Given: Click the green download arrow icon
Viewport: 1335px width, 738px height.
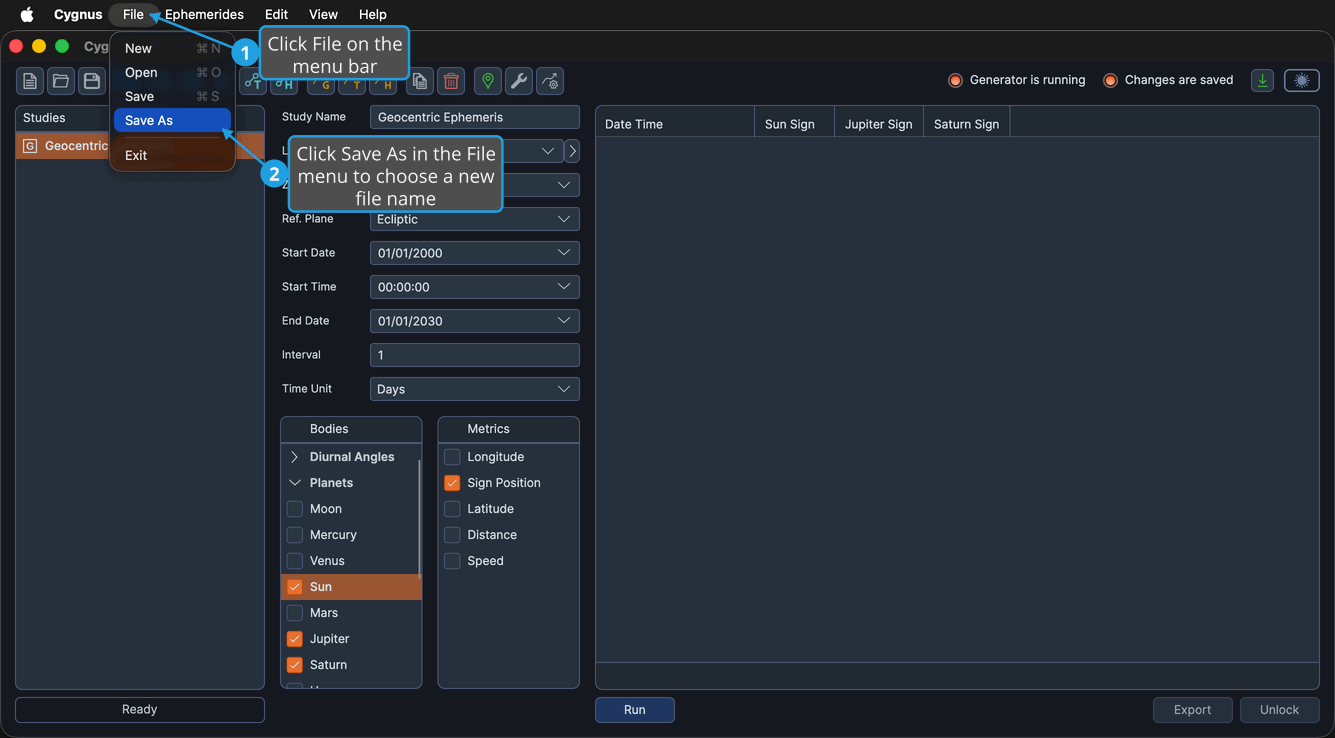Looking at the screenshot, I should (x=1263, y=81).
